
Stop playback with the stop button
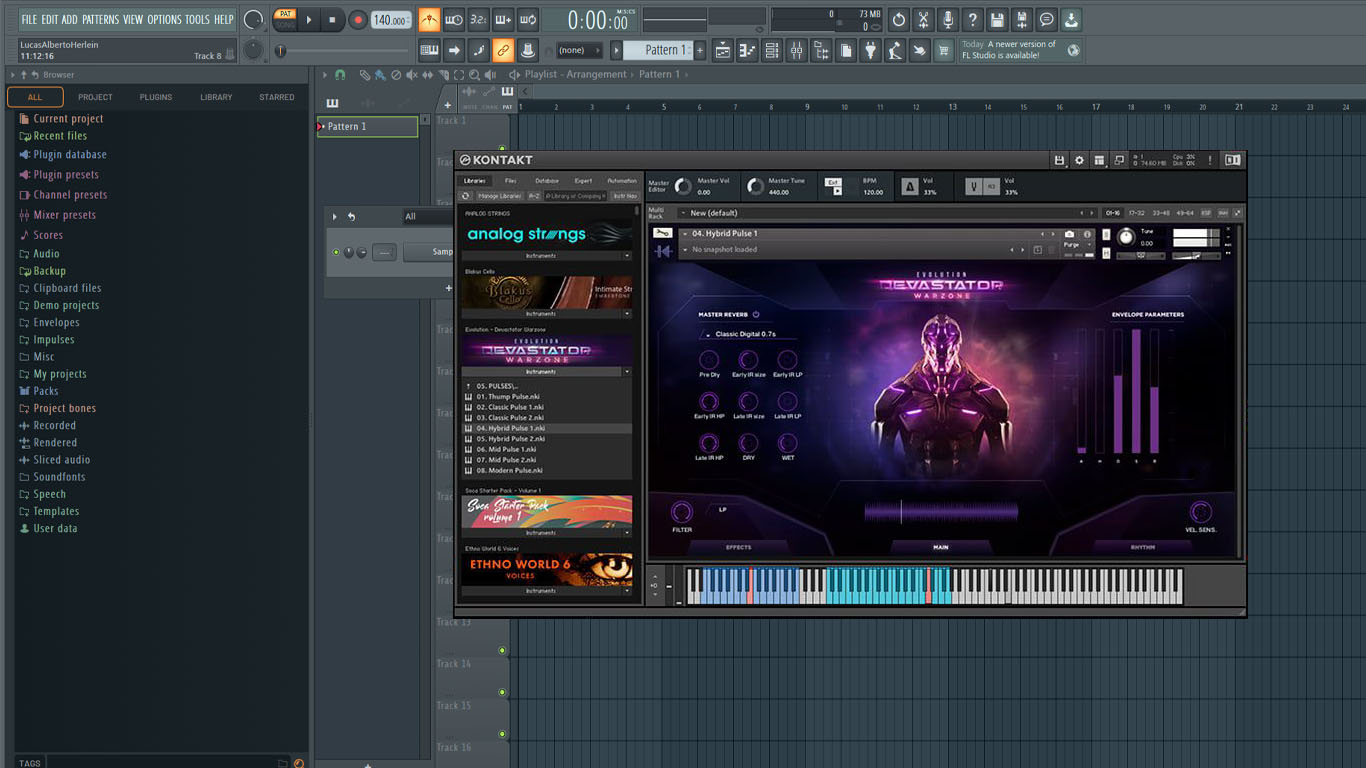[333, 19]
